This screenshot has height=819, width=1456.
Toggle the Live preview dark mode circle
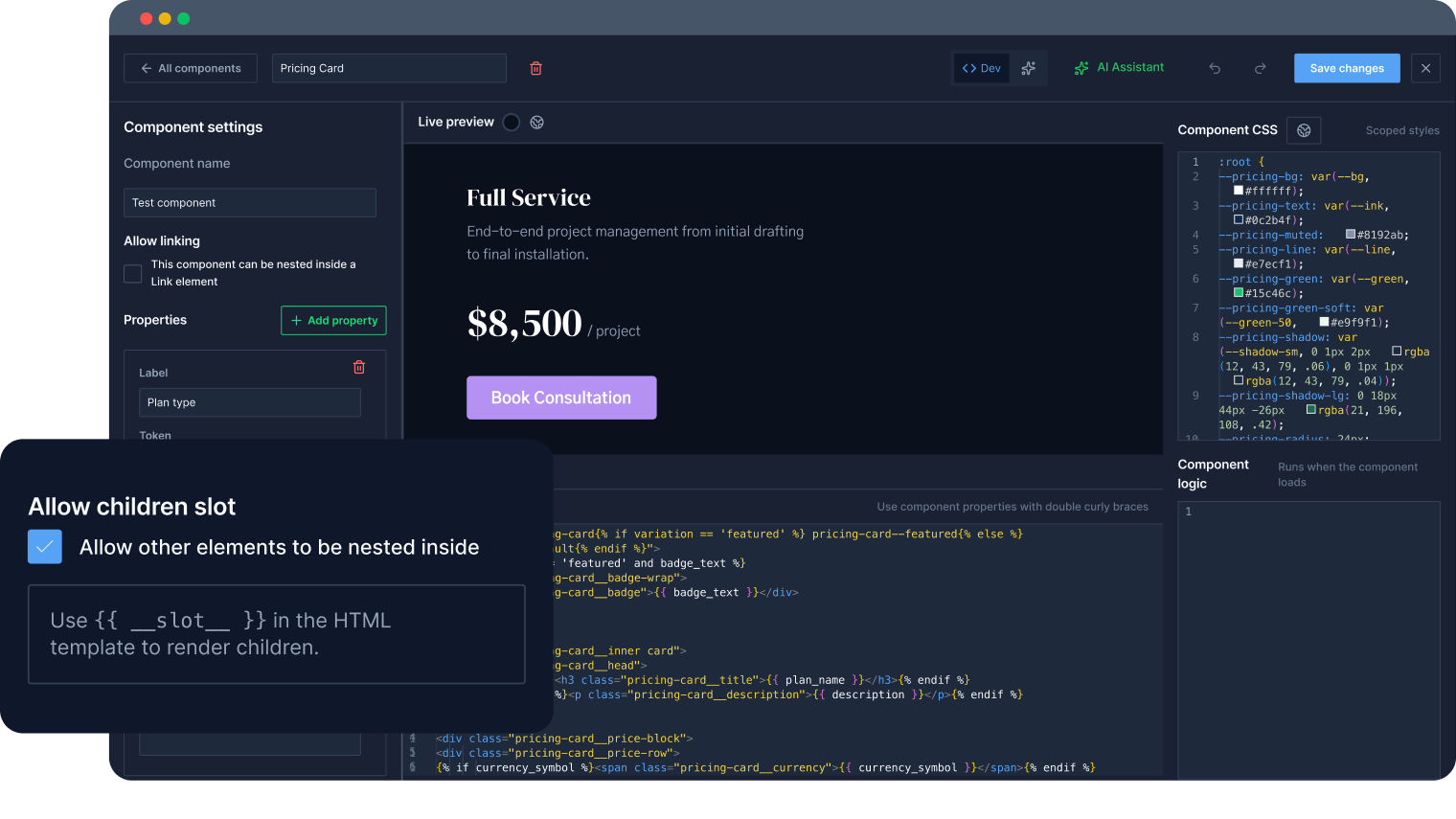pyautogui.click(x=512, y=122)
